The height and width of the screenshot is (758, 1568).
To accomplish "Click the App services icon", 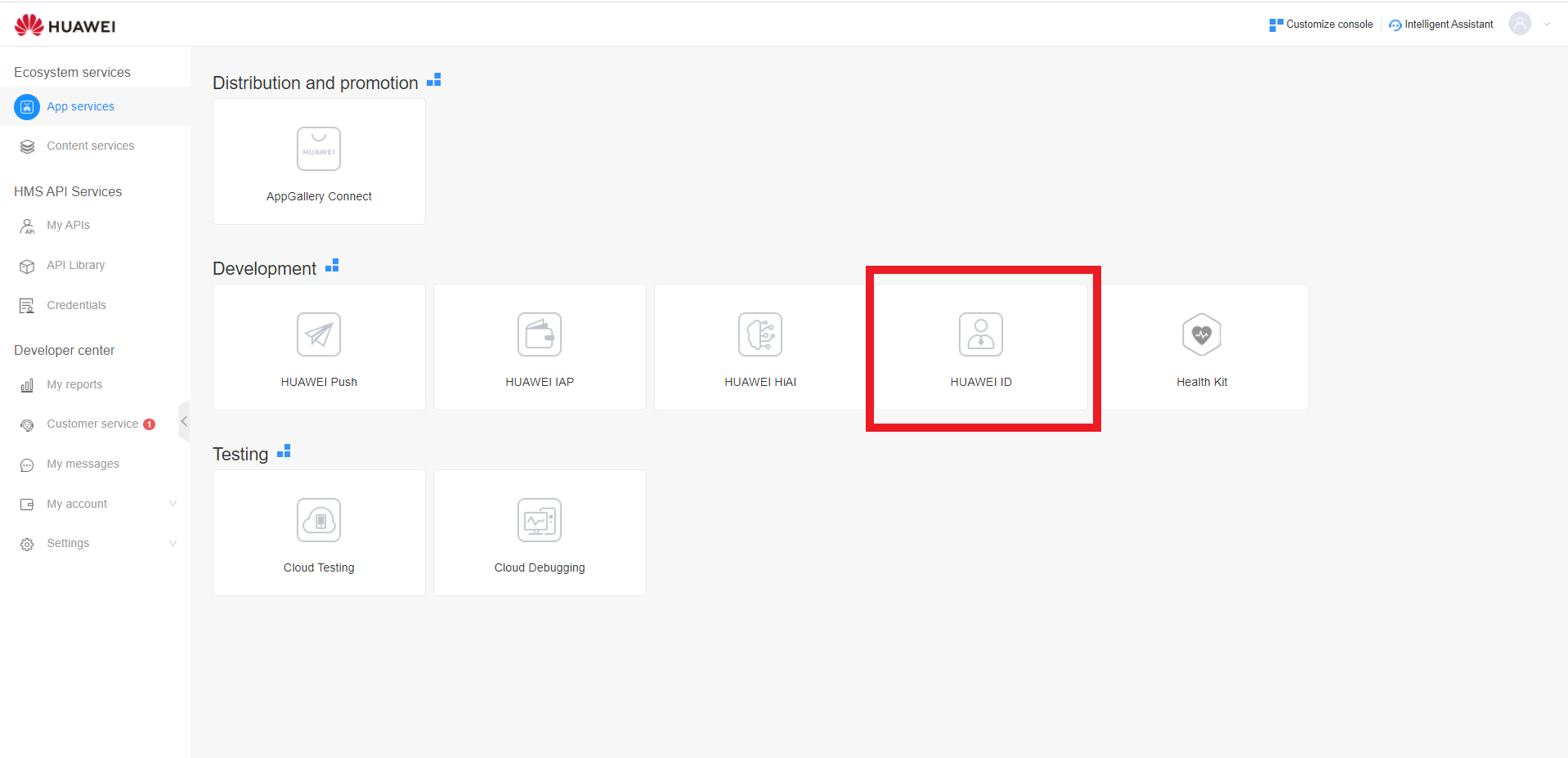I will 27,107.
